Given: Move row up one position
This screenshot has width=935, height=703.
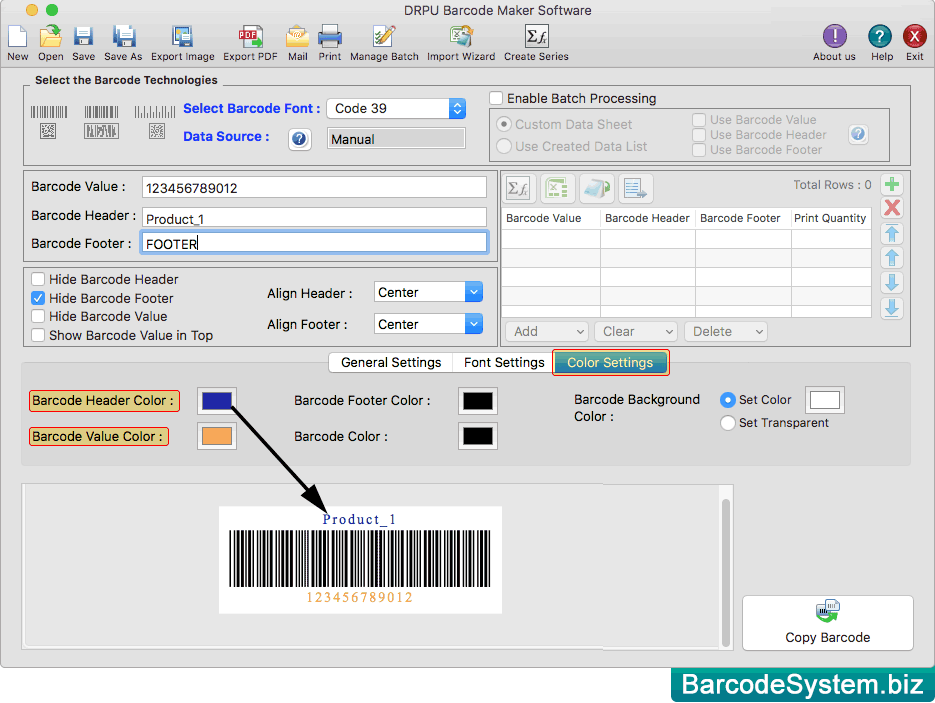Looking at the screenshot, I should tap(891, 258).
